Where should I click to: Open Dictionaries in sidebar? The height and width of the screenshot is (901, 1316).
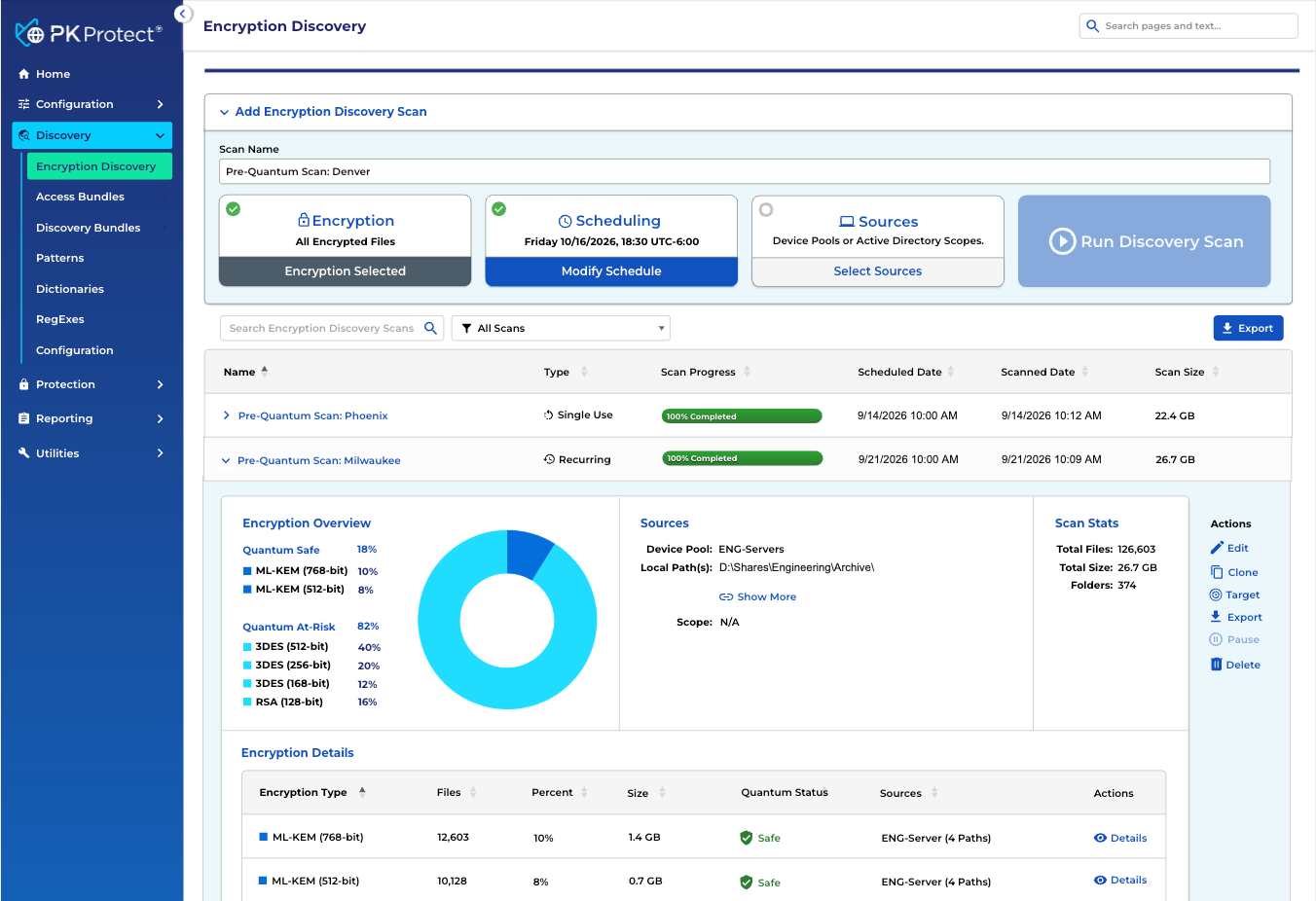click(69, 289)
